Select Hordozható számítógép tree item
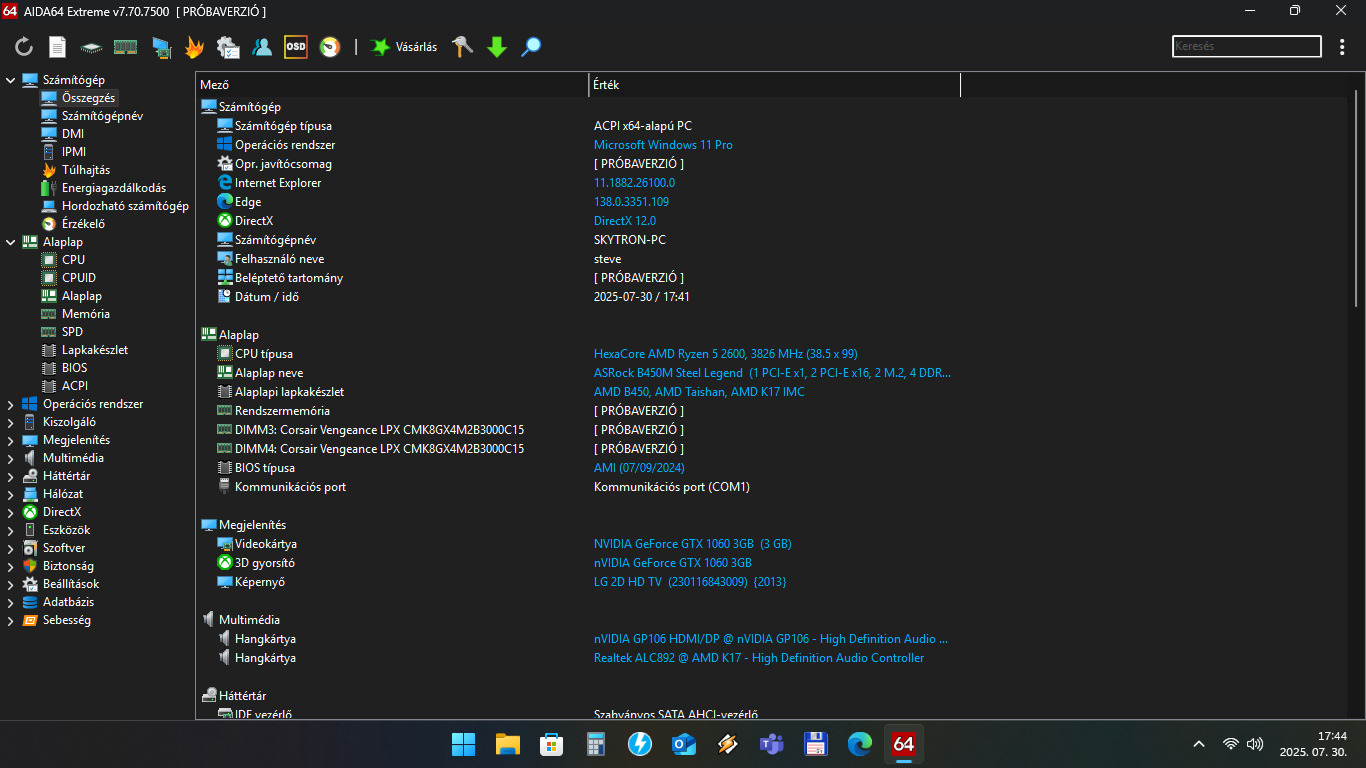 125,206
